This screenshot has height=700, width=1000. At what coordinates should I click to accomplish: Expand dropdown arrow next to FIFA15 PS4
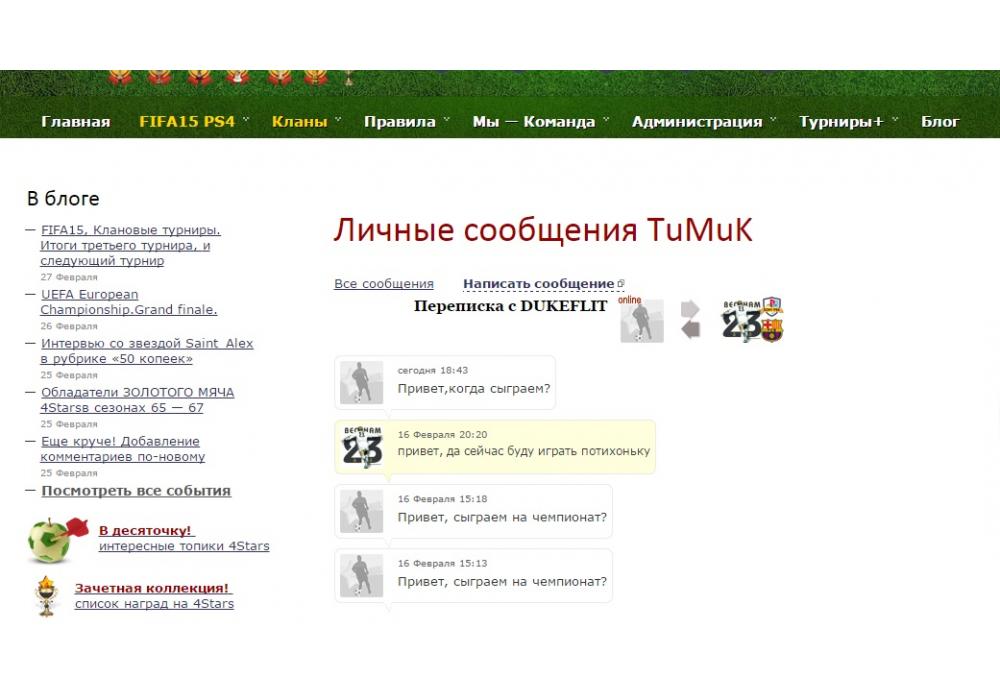[246, 119]
